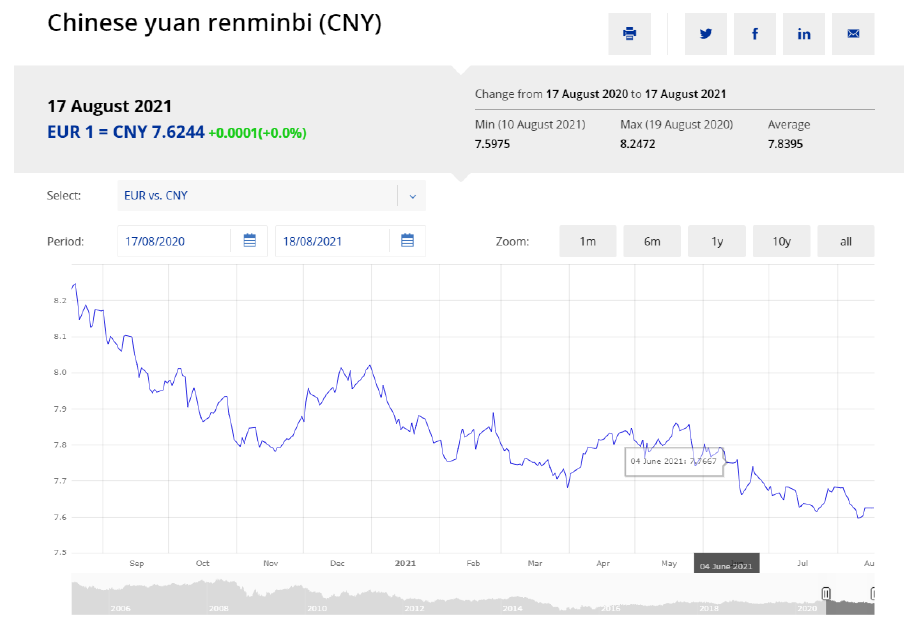Open calendar picker for start date 17/08/2020
Screen dimensions: 904x632
coord(250,240)
